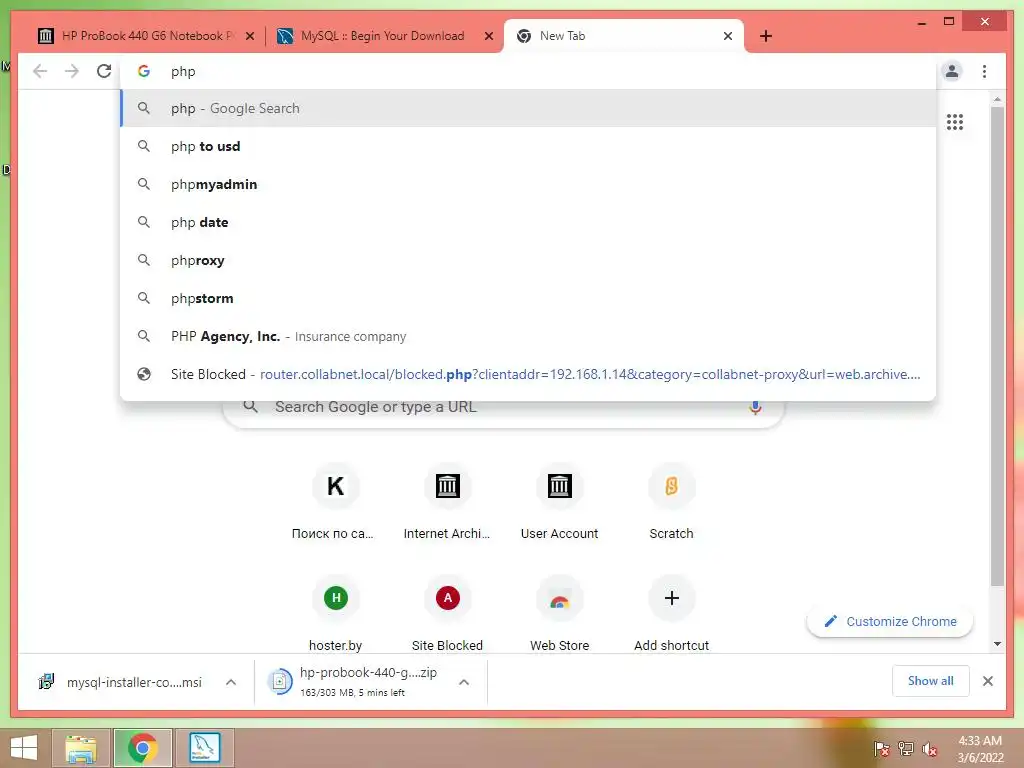Open the 'Поиск по са...' shortcut tile
Viewport: 1024px width, 768px height.
coord(335,501)
